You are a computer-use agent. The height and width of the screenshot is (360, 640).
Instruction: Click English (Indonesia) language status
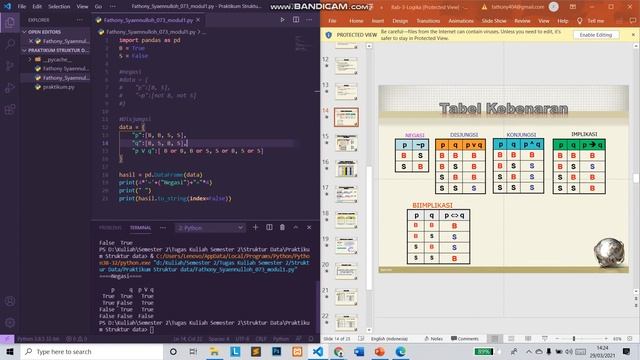coord(389,339)
